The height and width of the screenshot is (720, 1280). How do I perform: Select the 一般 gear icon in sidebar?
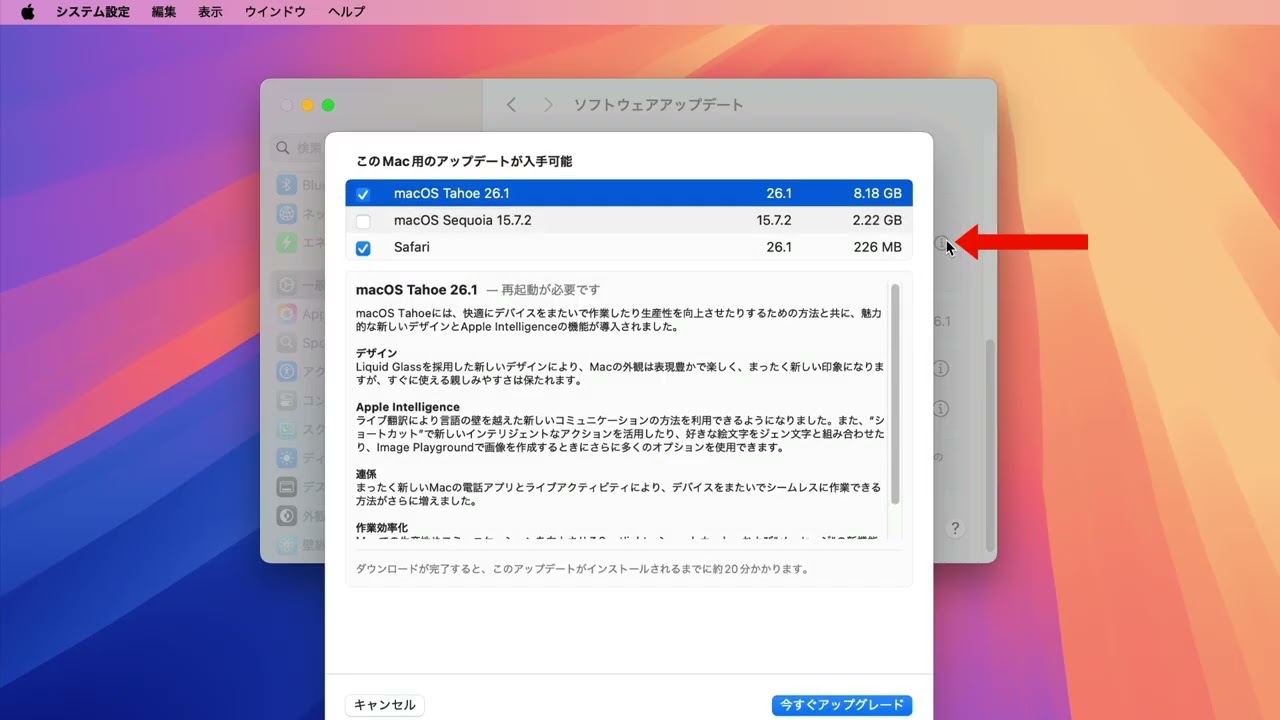[287, 285]
